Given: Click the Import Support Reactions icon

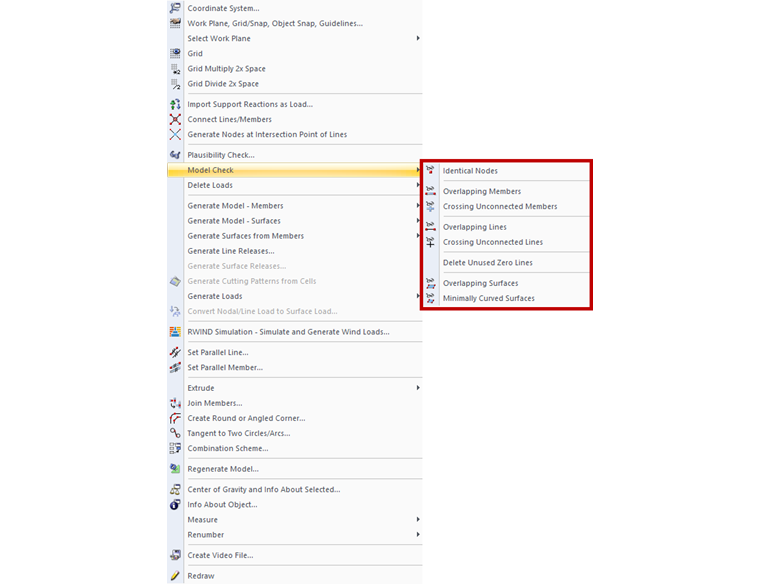Looking at the screenshot, I should 175,104.
